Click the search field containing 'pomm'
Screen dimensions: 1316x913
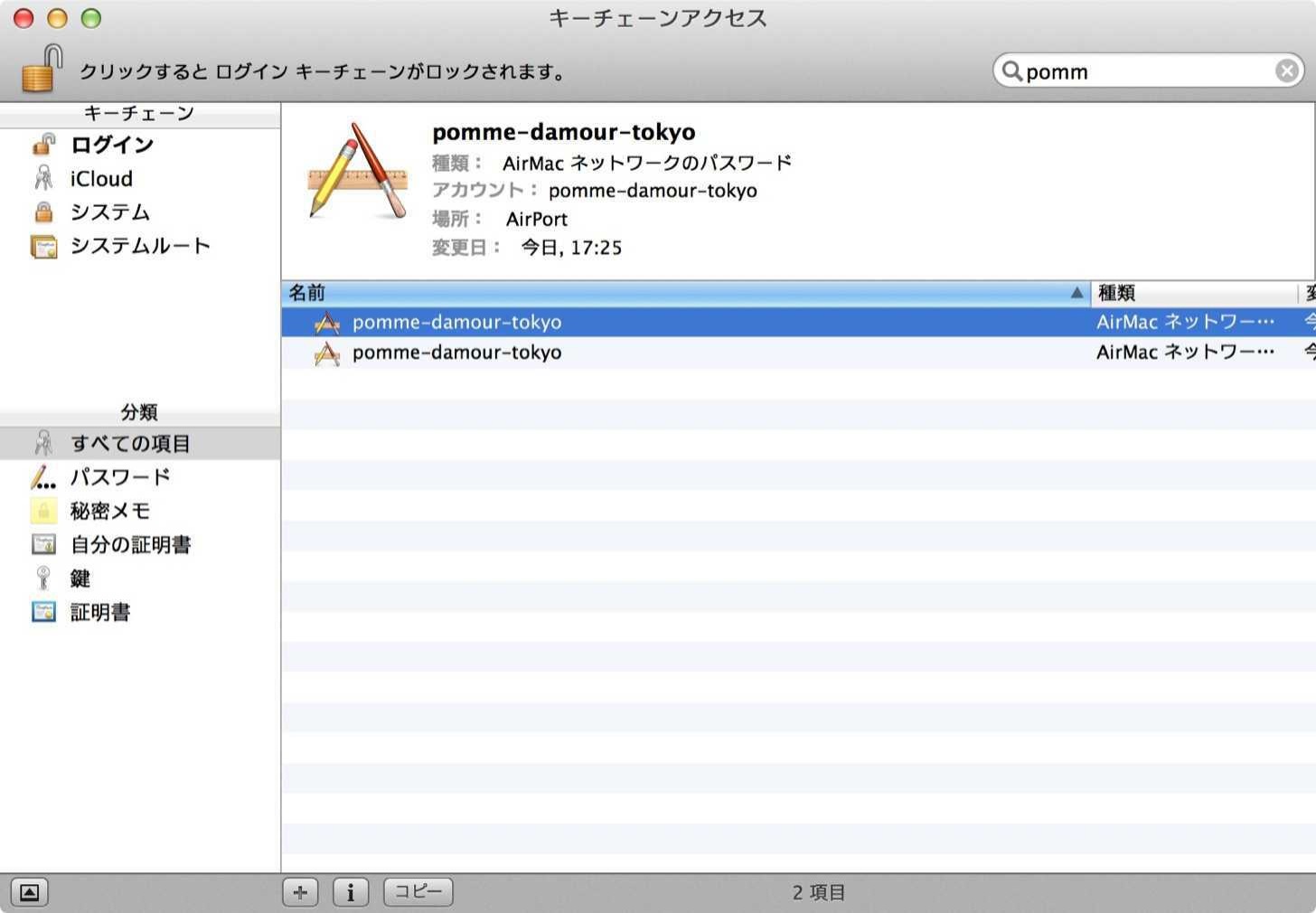point(1148,71)
